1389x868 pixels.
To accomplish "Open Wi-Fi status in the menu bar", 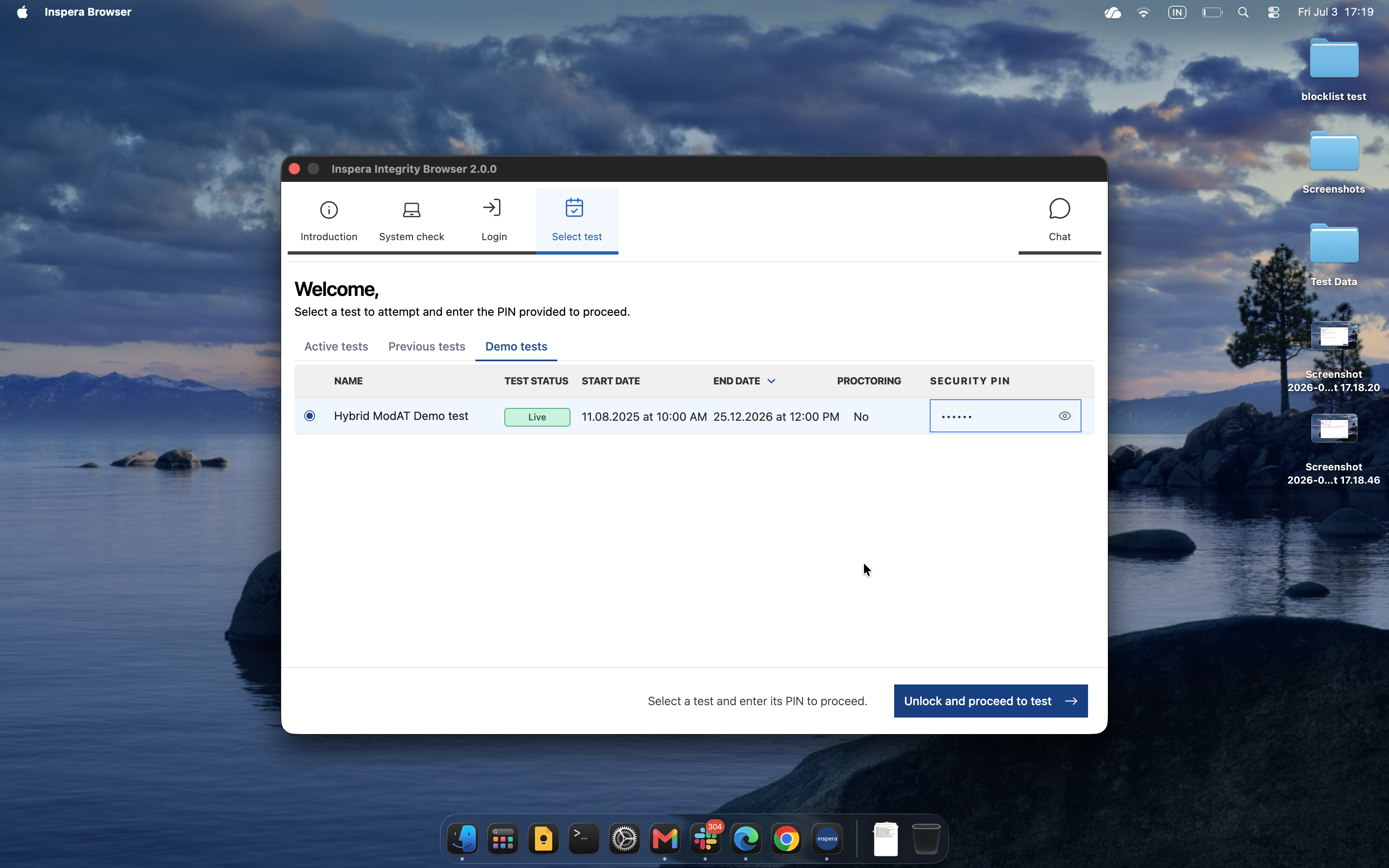I will pos(1143,12).
